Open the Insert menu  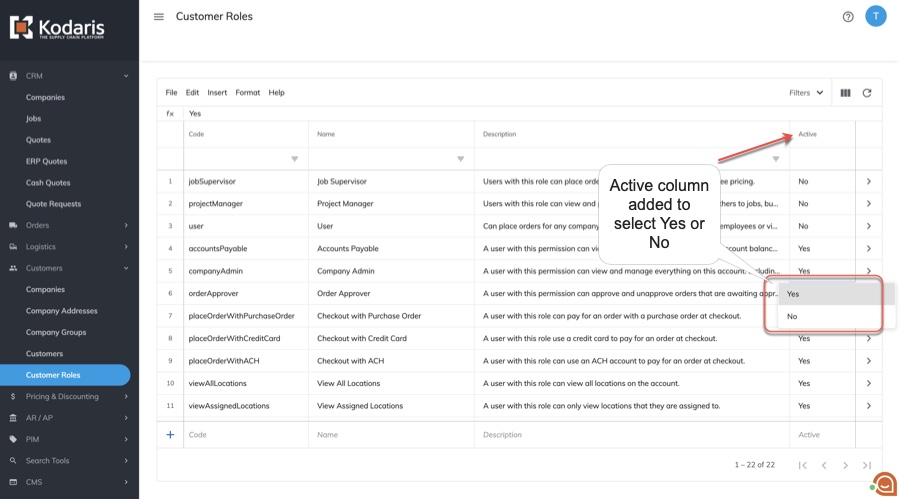coord(217,92)
